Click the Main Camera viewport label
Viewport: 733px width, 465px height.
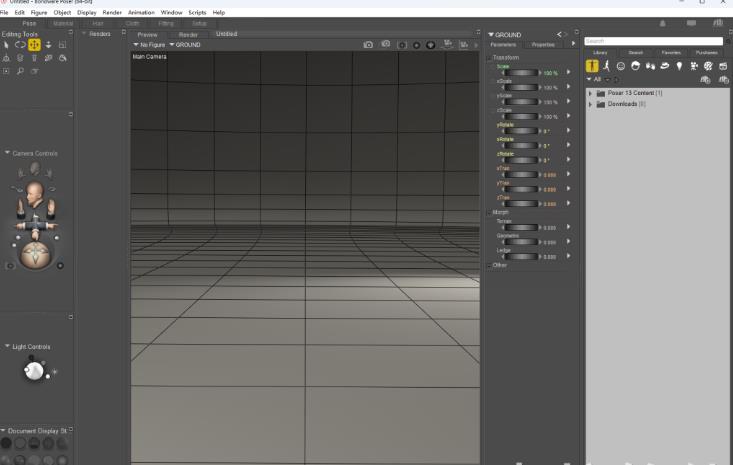point(149,57)
